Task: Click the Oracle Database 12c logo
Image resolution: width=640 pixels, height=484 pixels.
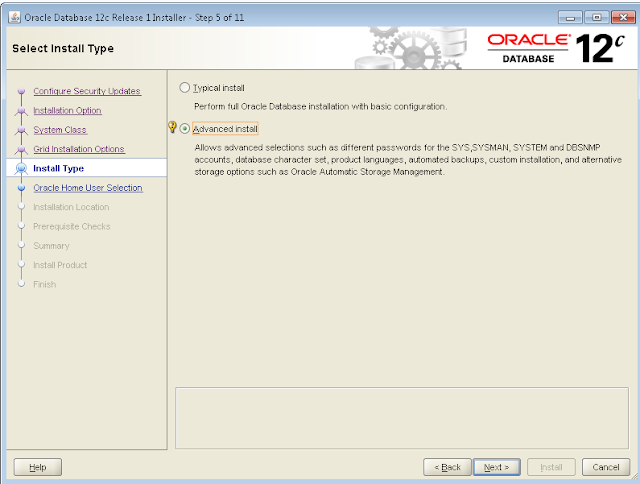Action: 556,48
